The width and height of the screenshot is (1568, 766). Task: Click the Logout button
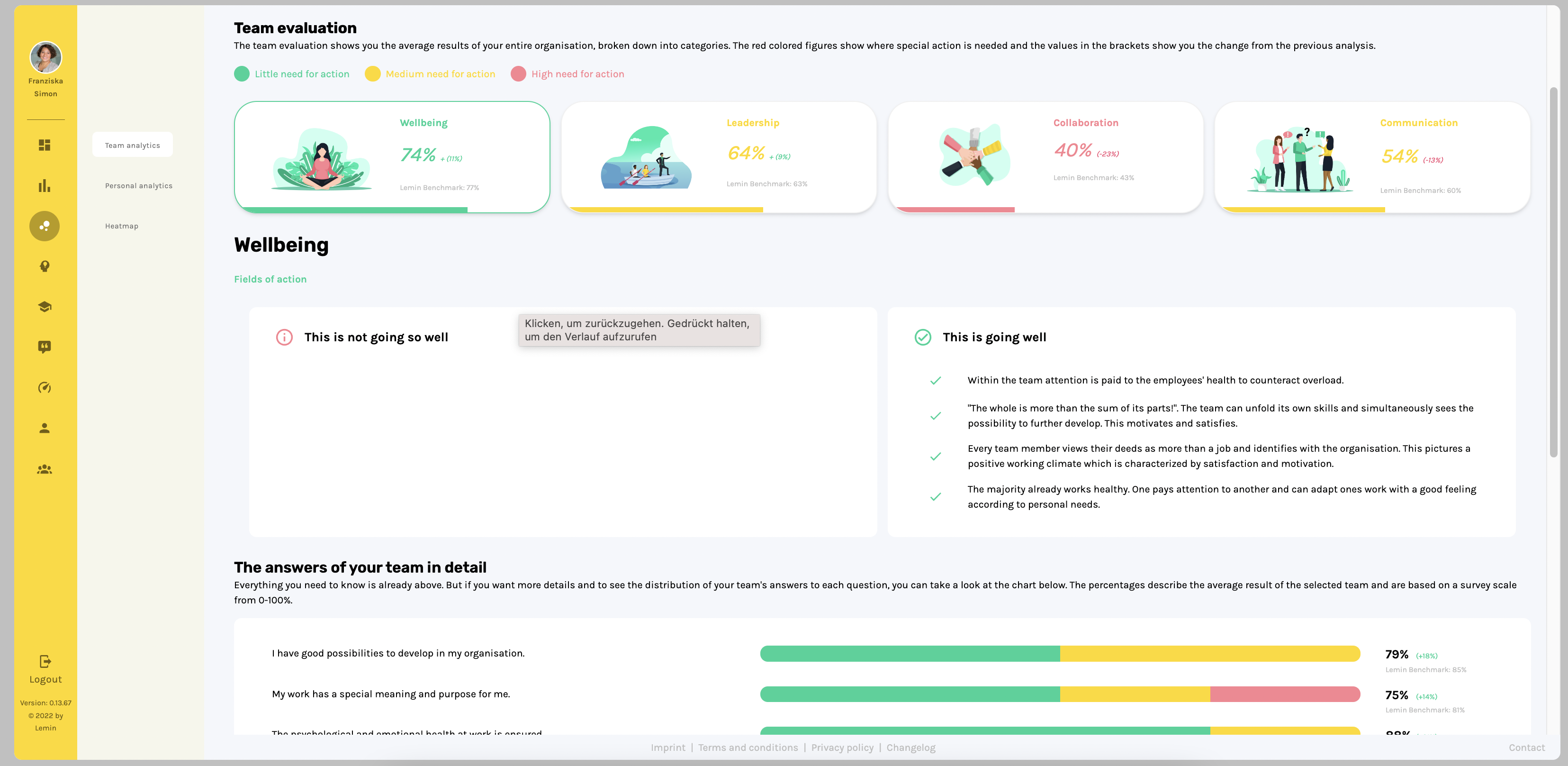click(x=45, y=670)
